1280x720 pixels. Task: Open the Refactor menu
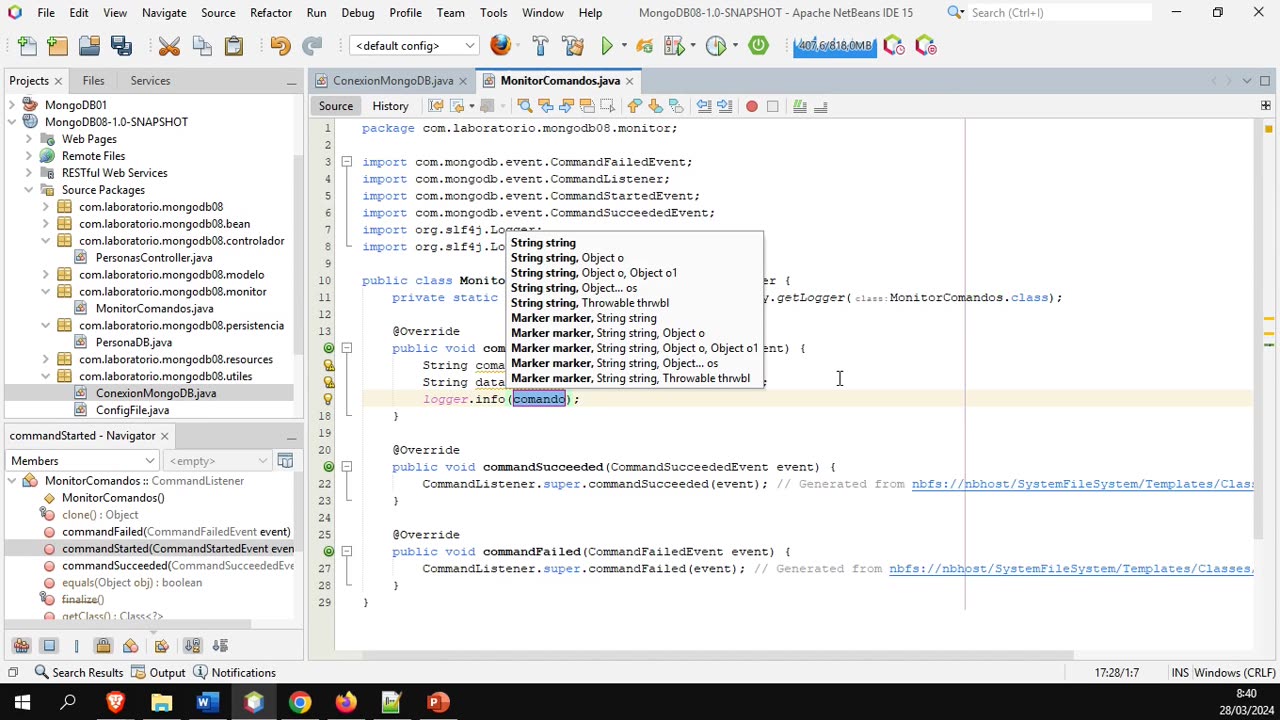(x=271, y=13)
